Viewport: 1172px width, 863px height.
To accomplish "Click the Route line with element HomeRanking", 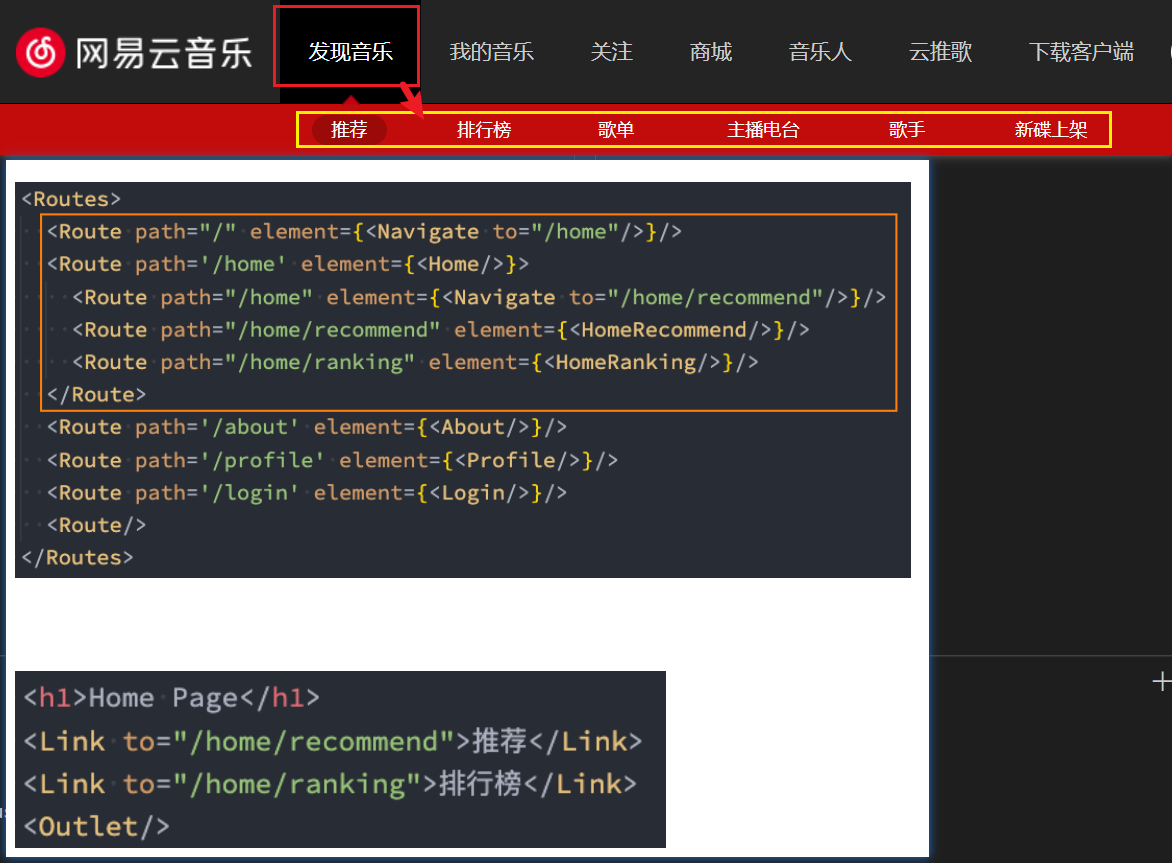I will click(x=415, y=362).
